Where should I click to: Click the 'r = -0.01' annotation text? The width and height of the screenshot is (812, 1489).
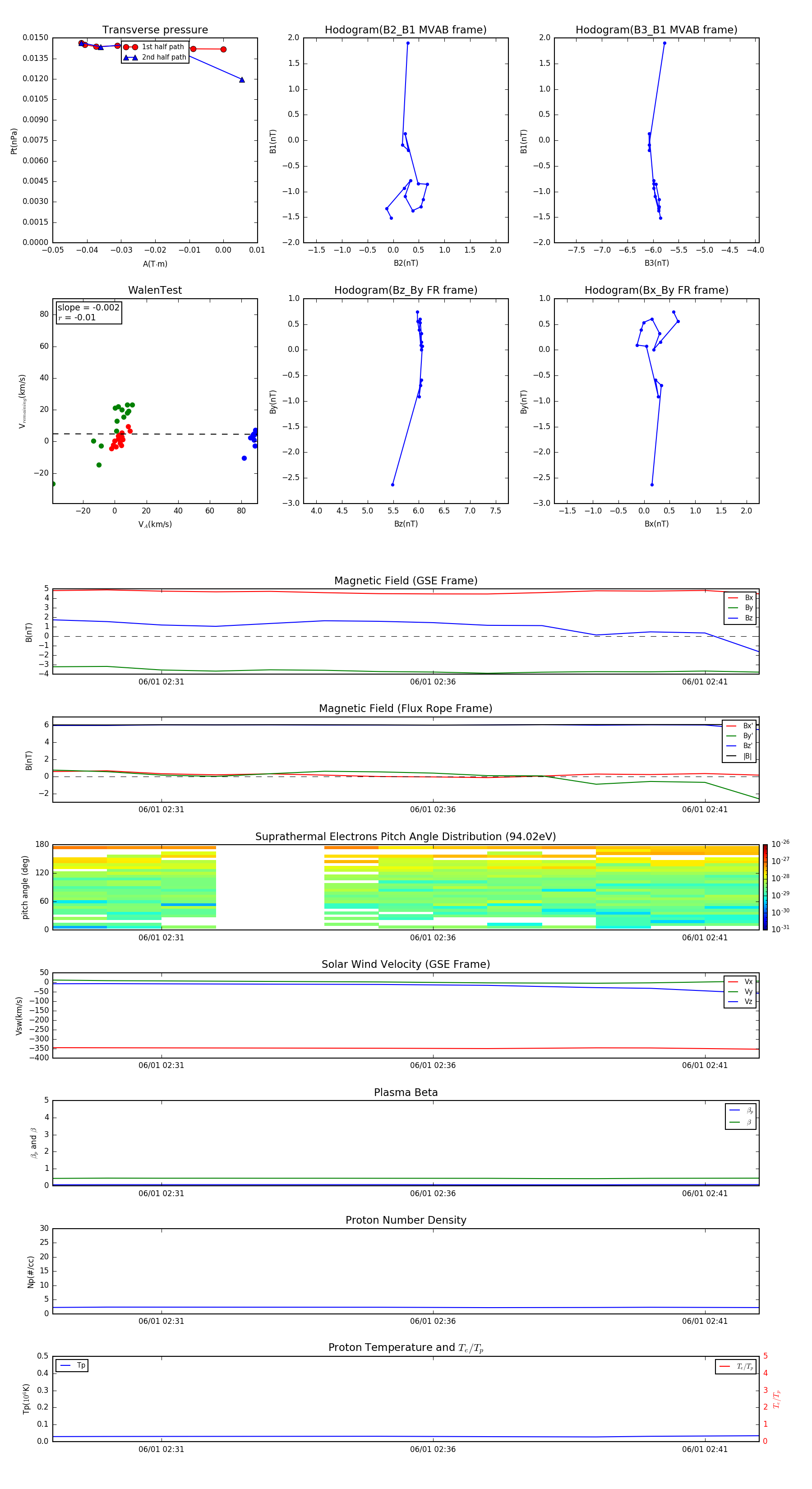coord(77,317)
